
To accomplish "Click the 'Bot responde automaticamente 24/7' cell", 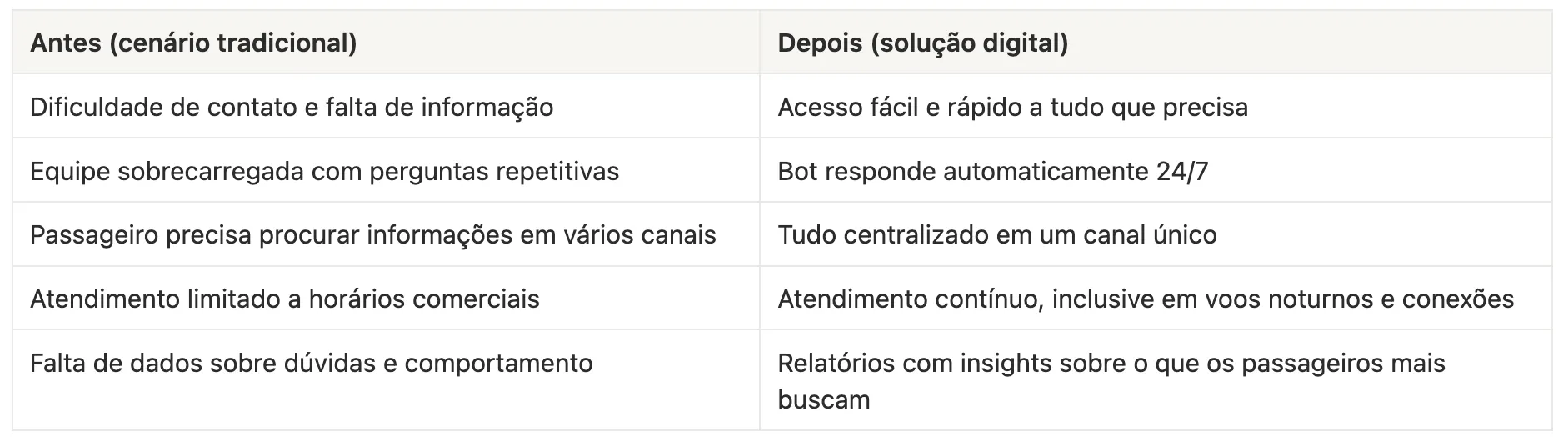I will [x=992, y=172].
